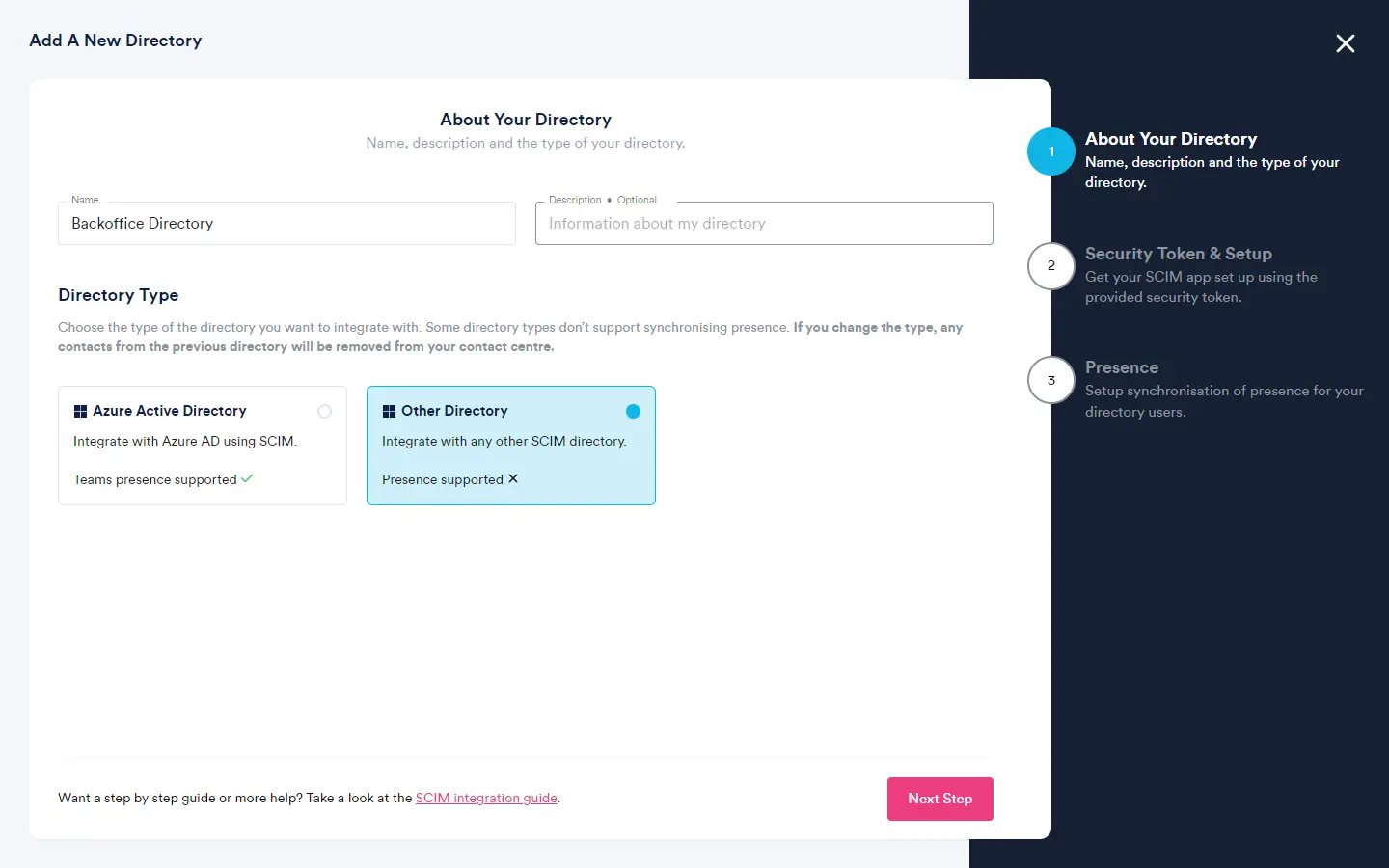Click the Name field showing Backoffice Directory

[x=286, y=223]
